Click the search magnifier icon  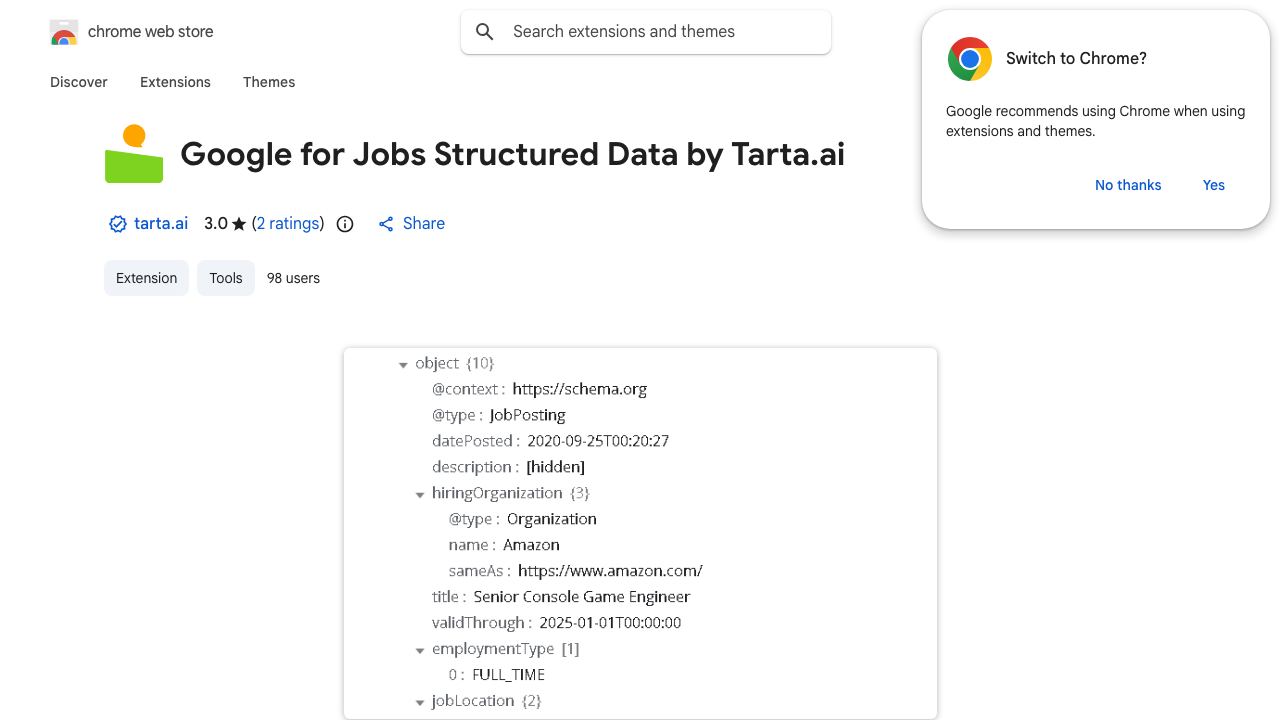coord(485,32)
